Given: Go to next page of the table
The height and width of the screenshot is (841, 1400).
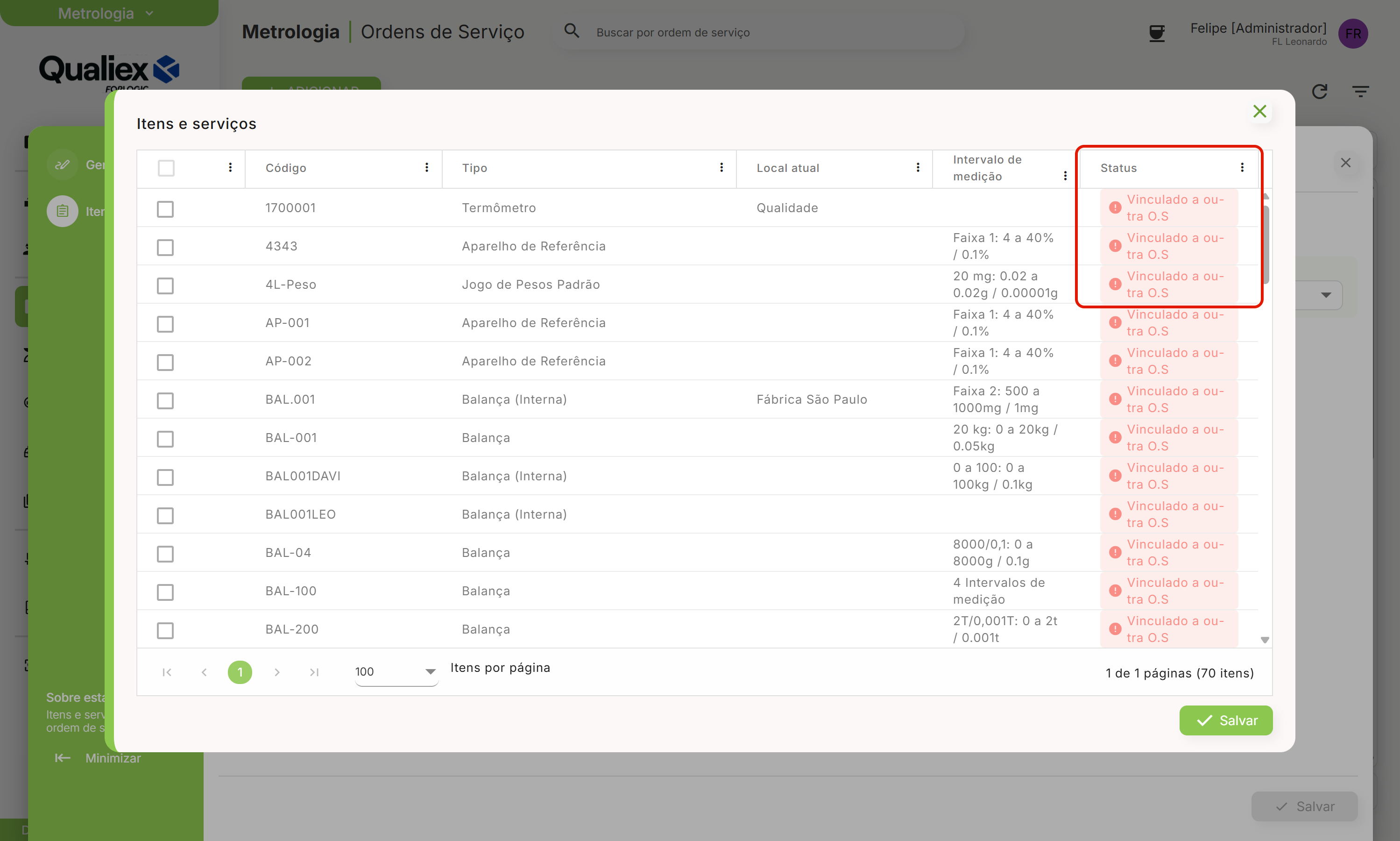Looking at the screenshot, I should (277, 672).
